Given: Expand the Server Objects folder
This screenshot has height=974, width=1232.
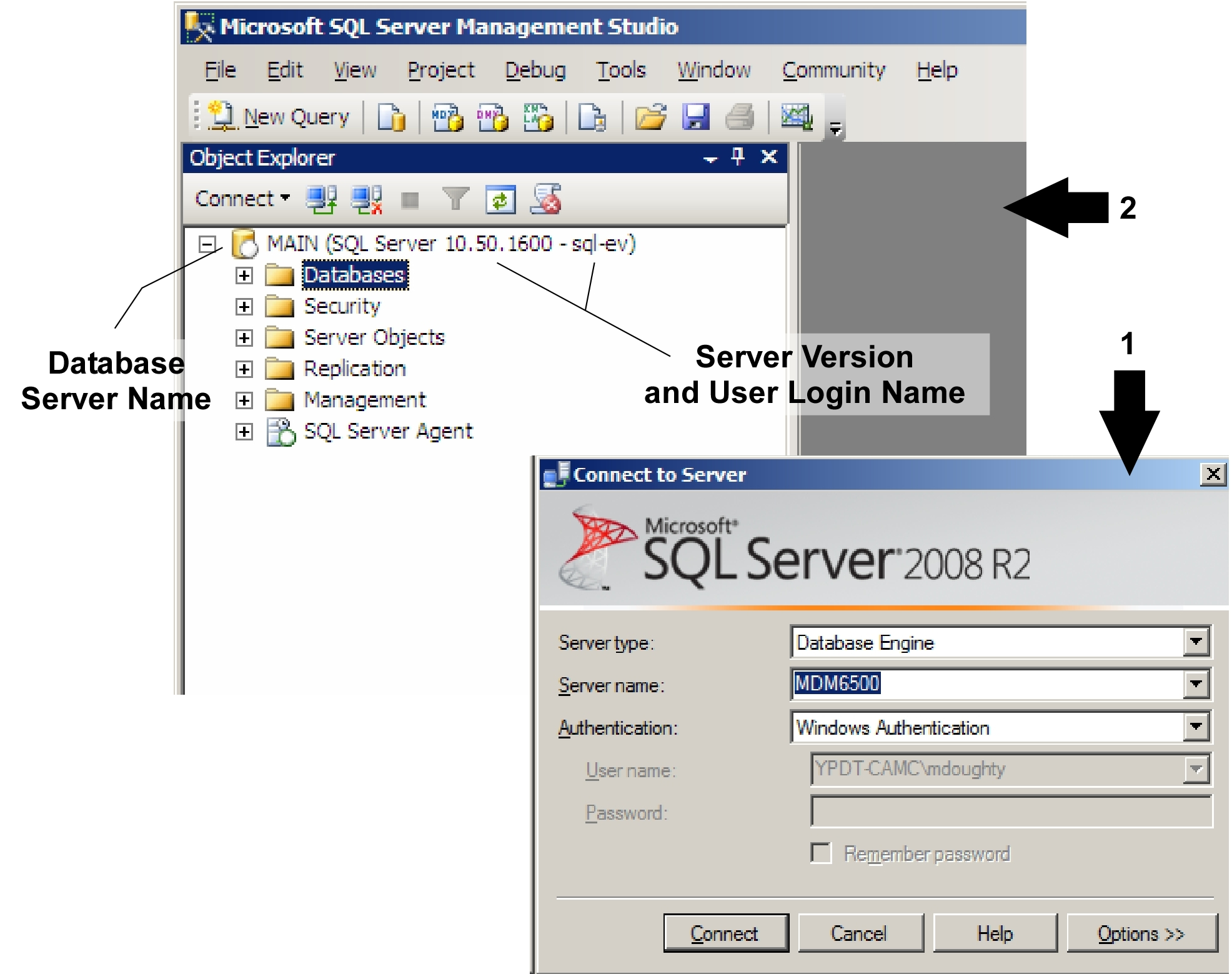Looking at the screenshot, I should 244,338.
